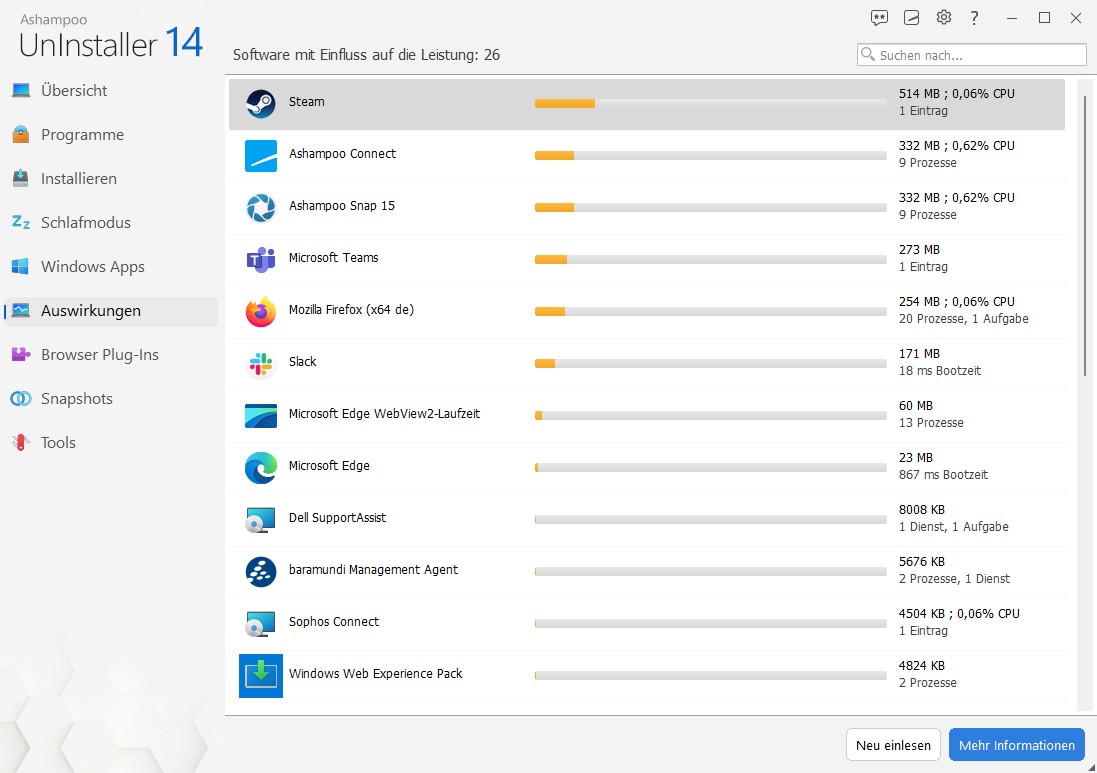Click the search magnifier icon
Viewport: 1097px width, 773px height.
click(868, 54)
